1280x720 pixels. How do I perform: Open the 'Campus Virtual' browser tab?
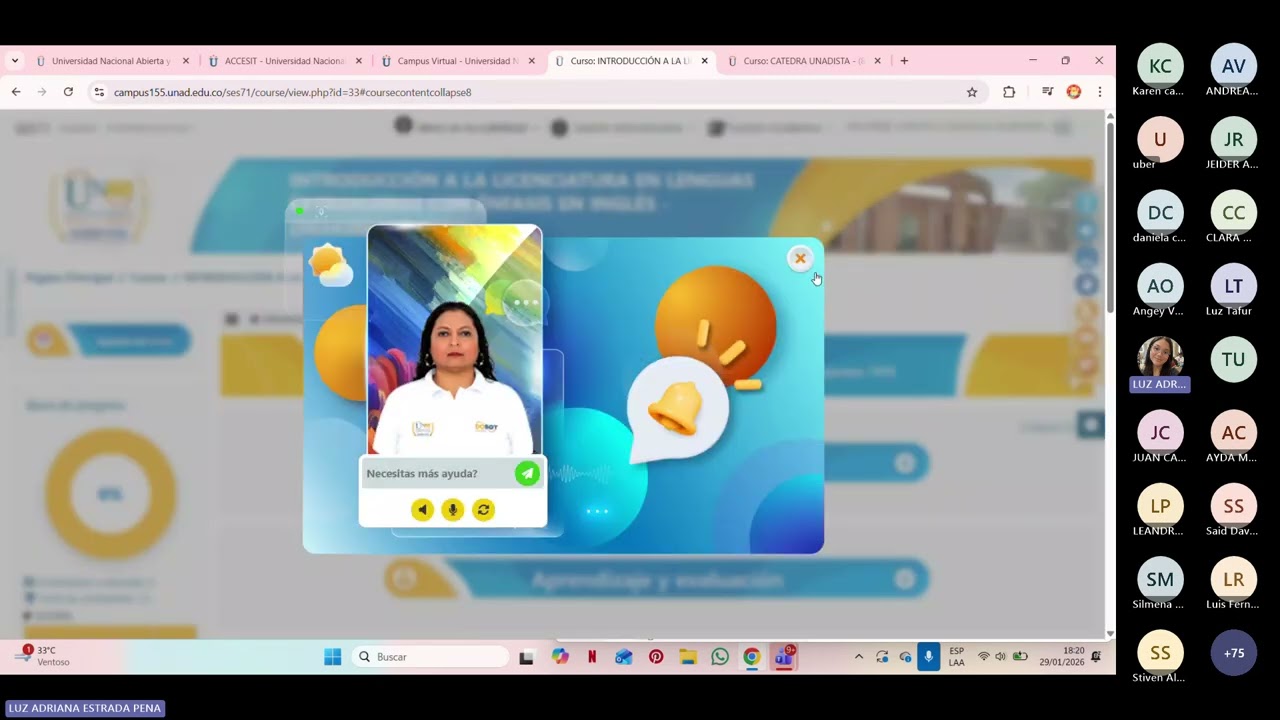click(x=459, y=61)
